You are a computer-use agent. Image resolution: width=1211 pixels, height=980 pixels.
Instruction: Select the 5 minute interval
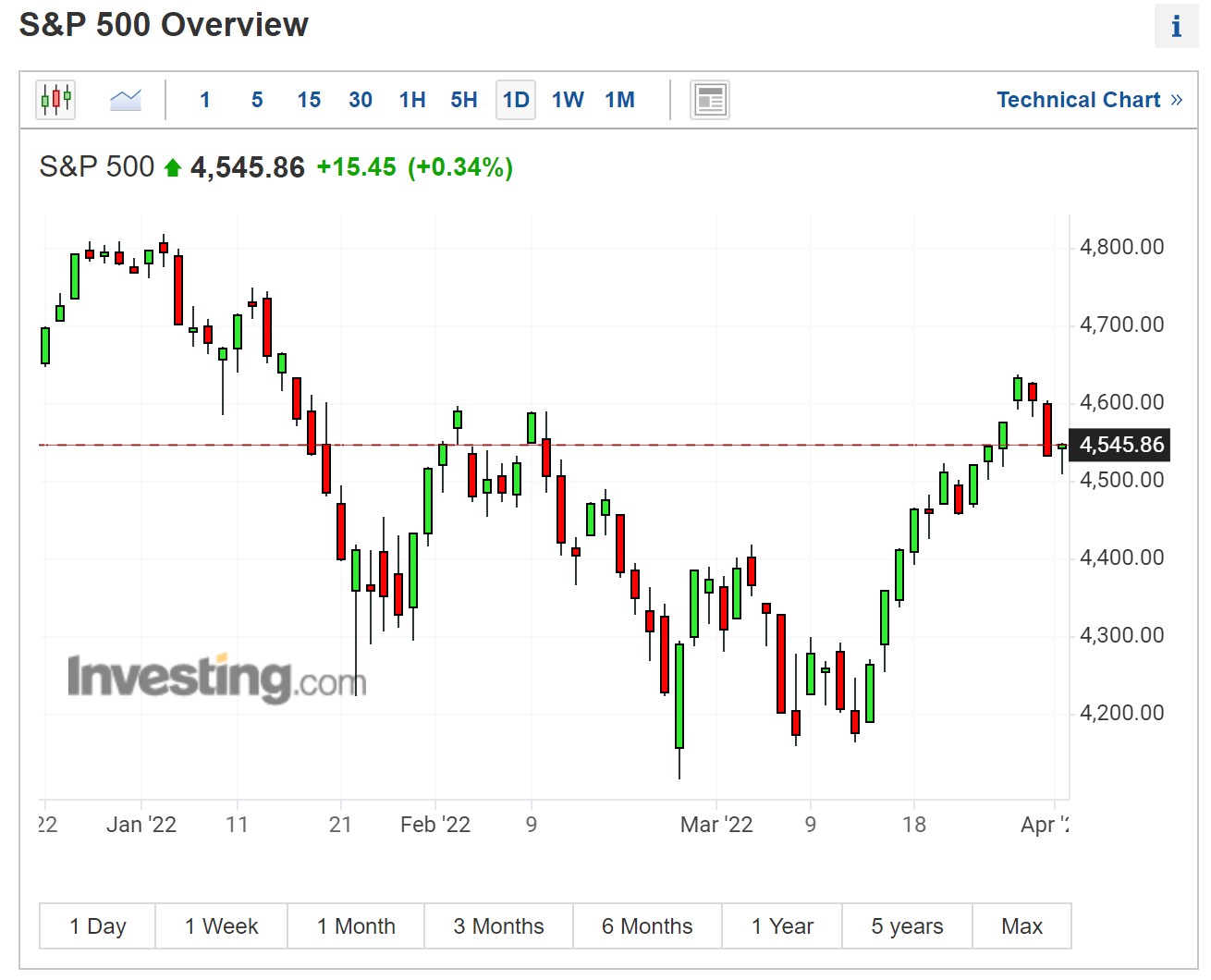[x=257, y=100]
